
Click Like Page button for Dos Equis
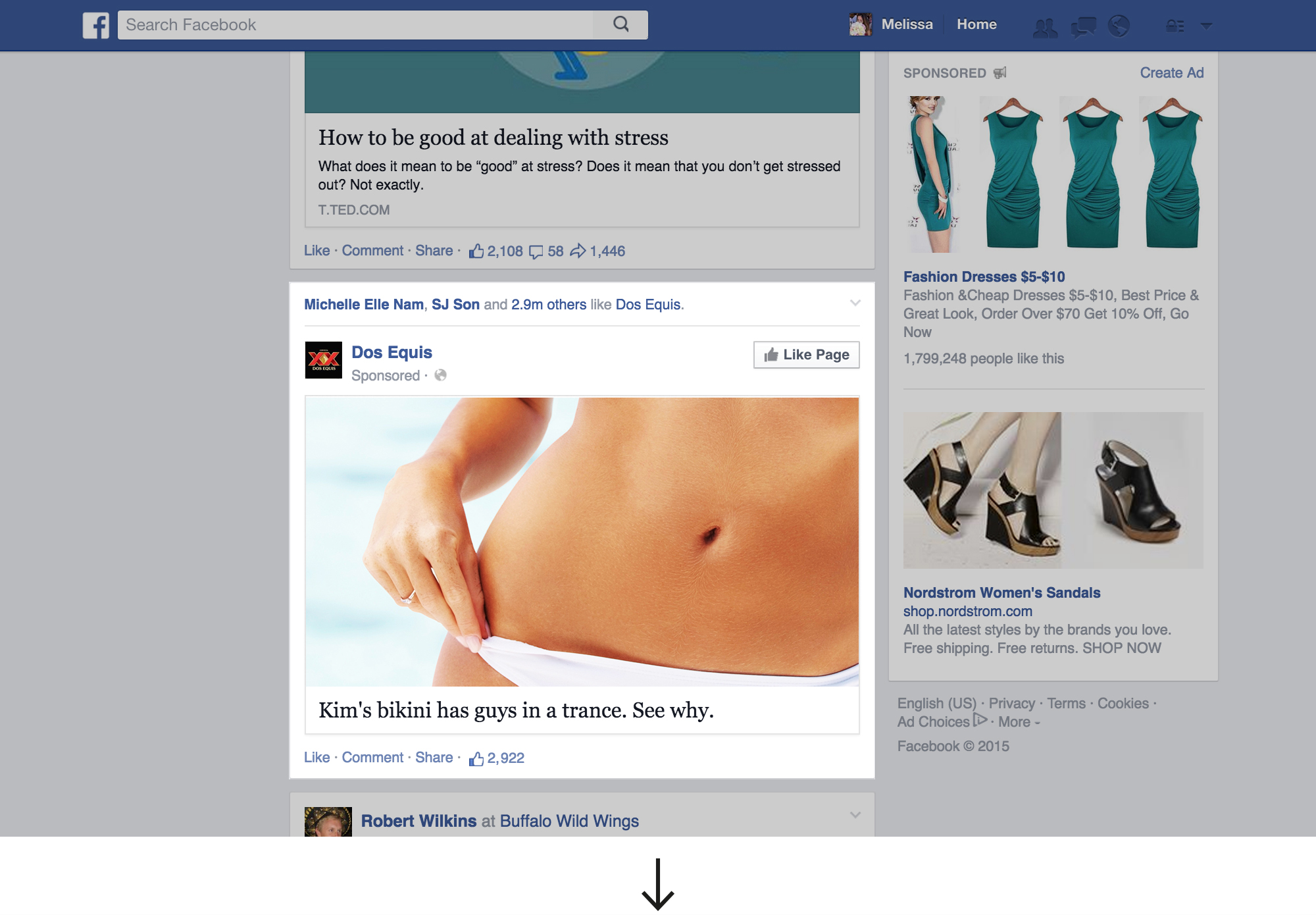coord(807,355)
